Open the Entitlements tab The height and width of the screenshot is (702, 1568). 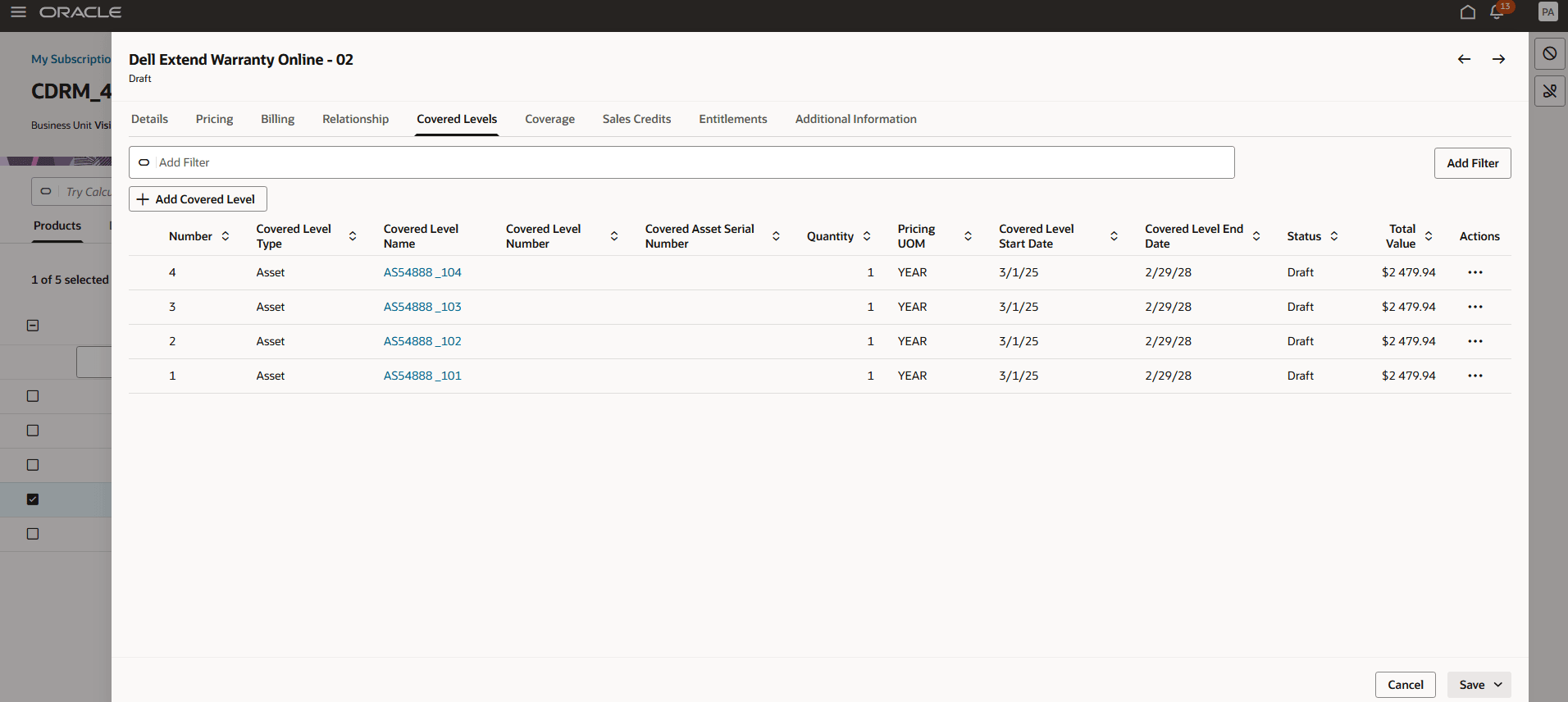pos(733,119)
